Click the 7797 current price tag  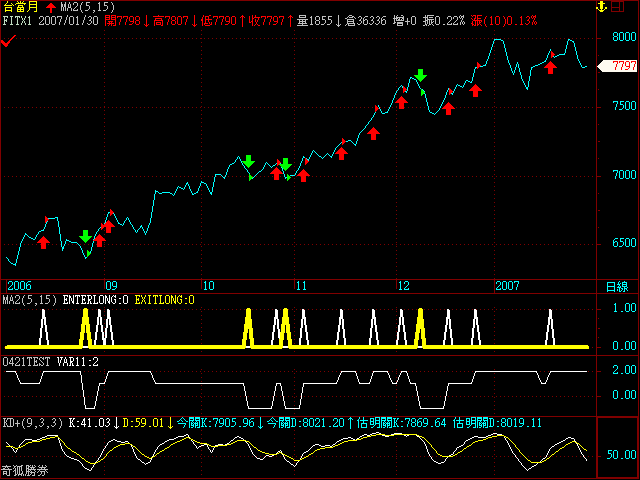[617, 66]
